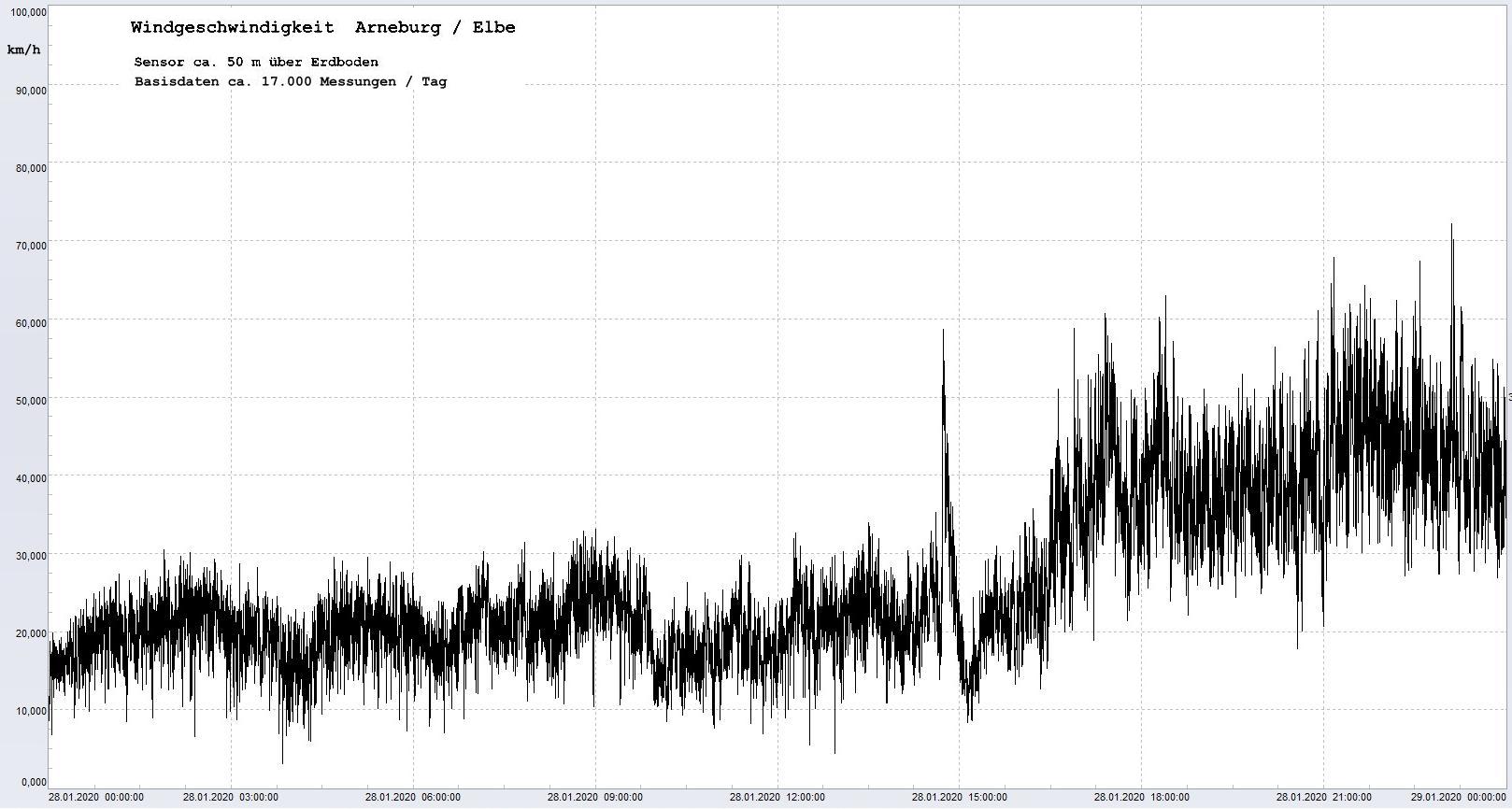Select the 28.01.2020 21:00:00 time marker

point(1324,797)
